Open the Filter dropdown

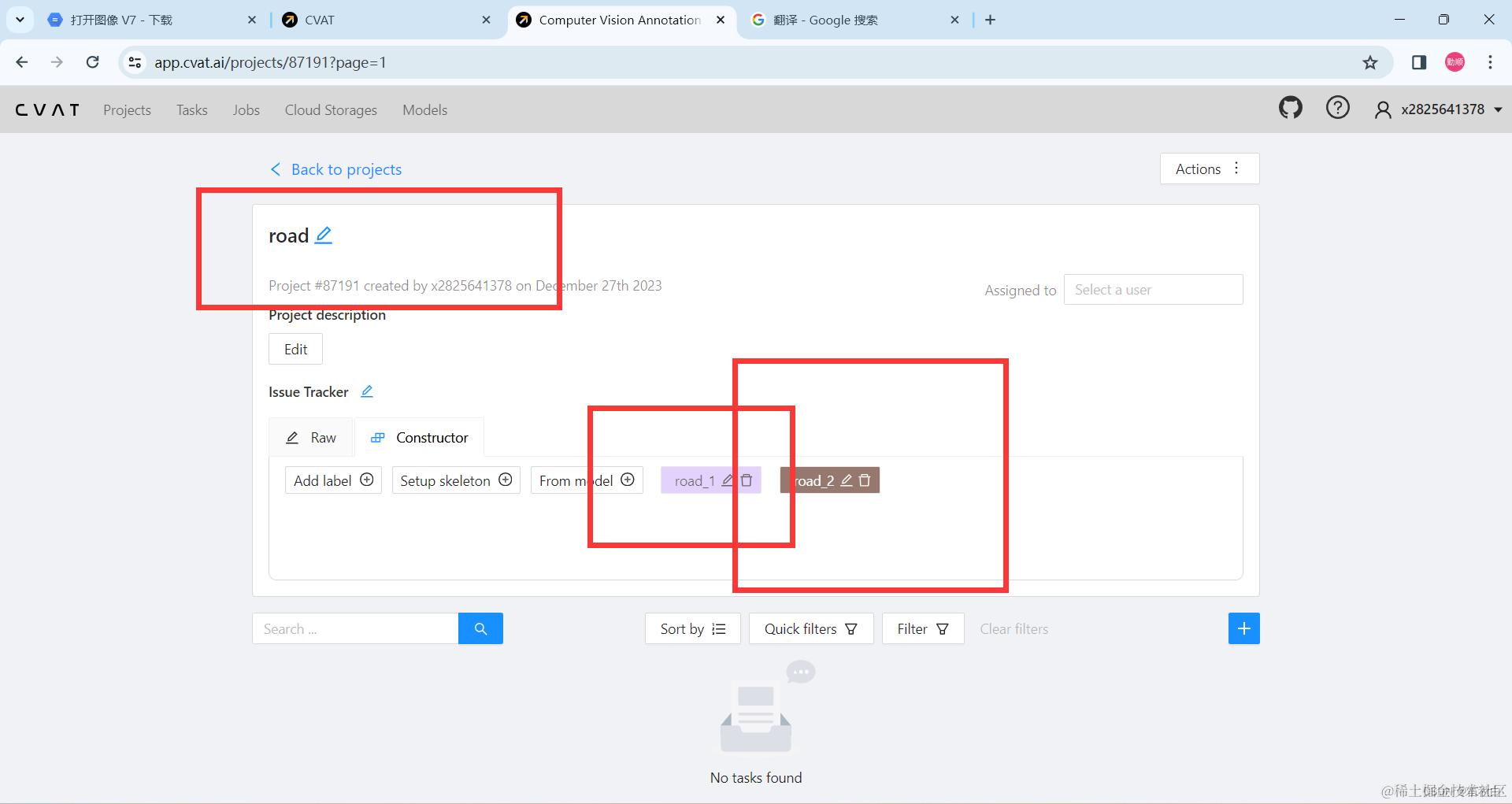(923, 628)
